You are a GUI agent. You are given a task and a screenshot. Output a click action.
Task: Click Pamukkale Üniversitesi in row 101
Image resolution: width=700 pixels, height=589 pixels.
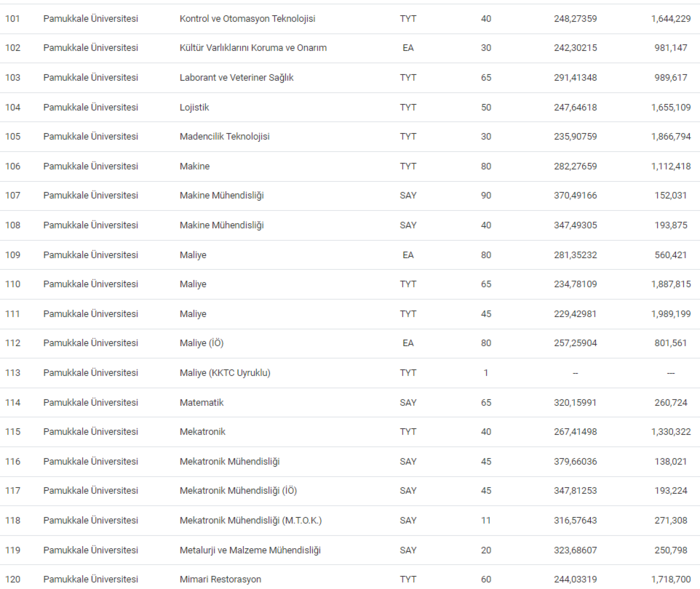coord(90,18)
